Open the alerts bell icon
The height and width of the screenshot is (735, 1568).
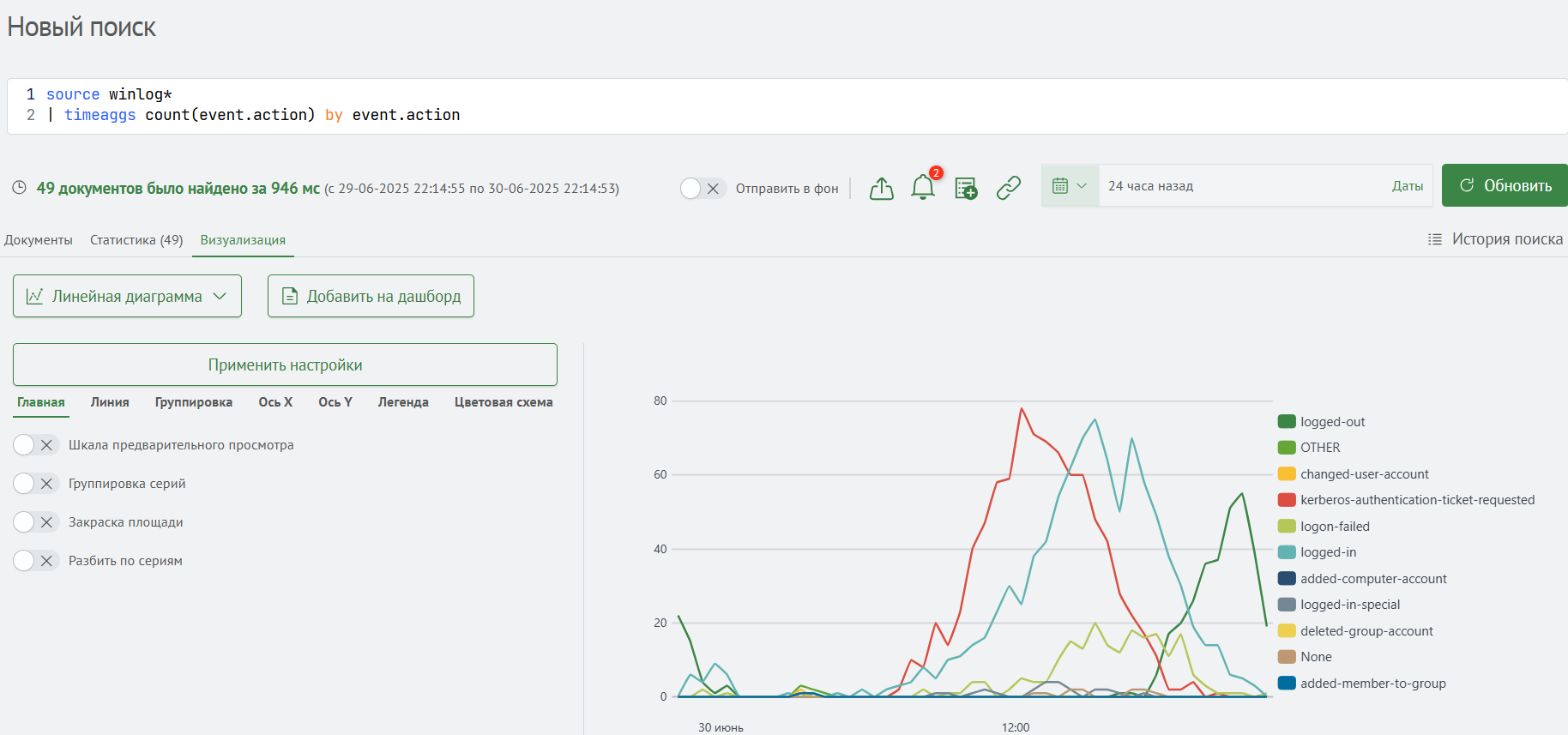(923, 187)
